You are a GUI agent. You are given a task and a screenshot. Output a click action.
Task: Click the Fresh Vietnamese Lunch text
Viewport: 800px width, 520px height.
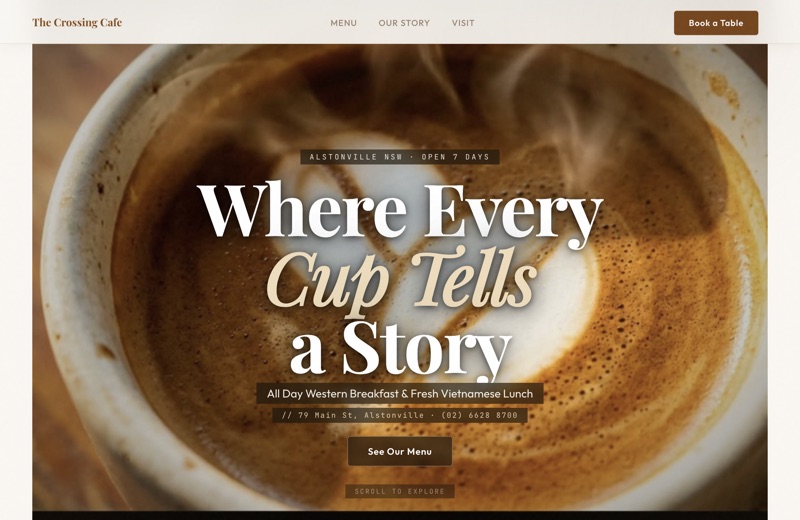pyautogui.click(x=471, y=393)
